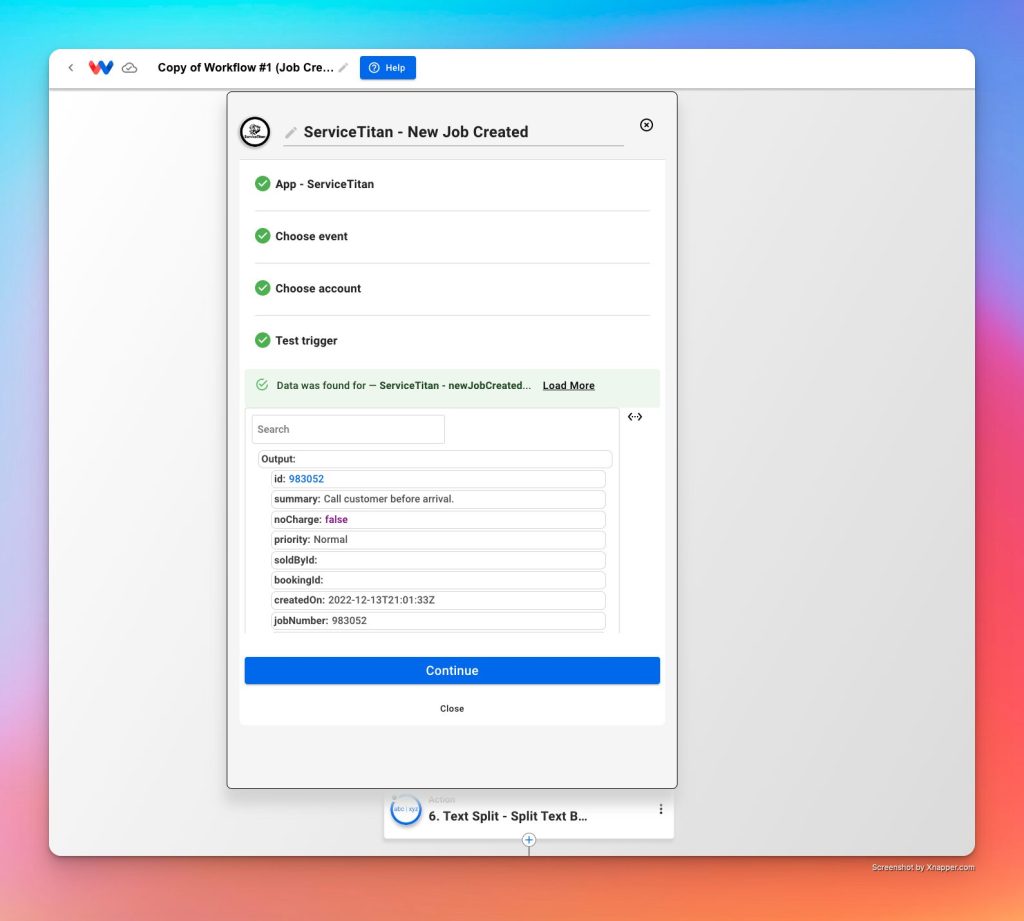This screenshot has height=921, width=1024.
Task: Select the summary: Call customer before arrival row
Action: tap(438, 499)
